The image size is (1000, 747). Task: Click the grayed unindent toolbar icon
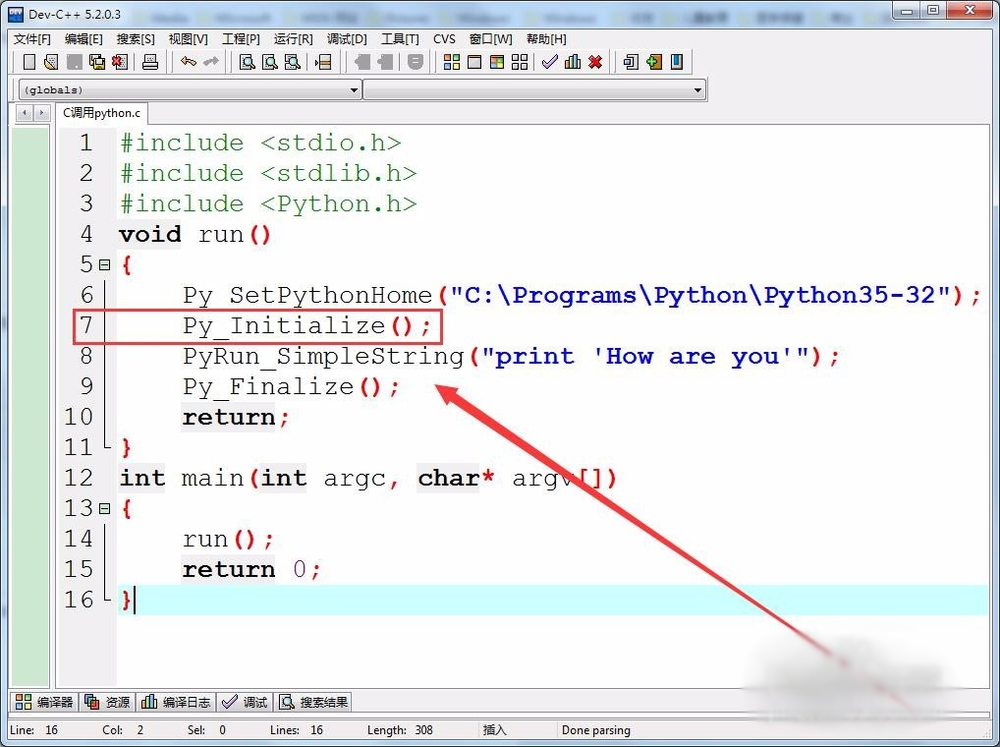tap(362, 62)
